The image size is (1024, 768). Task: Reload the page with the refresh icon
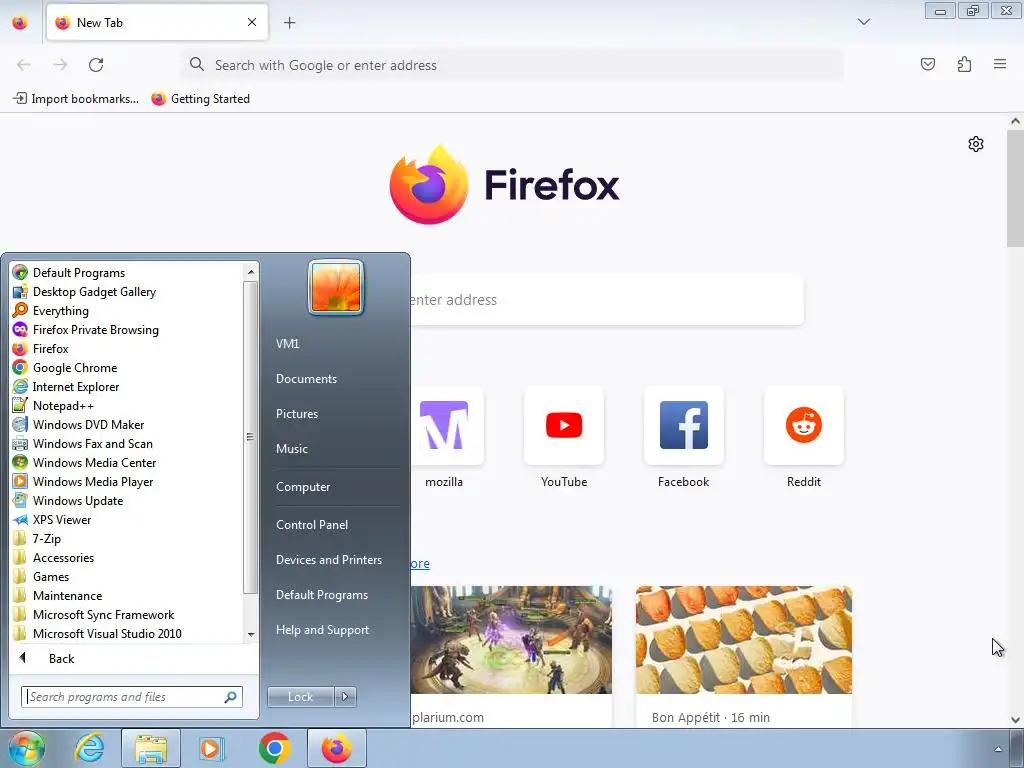click(x=96, y=65)
